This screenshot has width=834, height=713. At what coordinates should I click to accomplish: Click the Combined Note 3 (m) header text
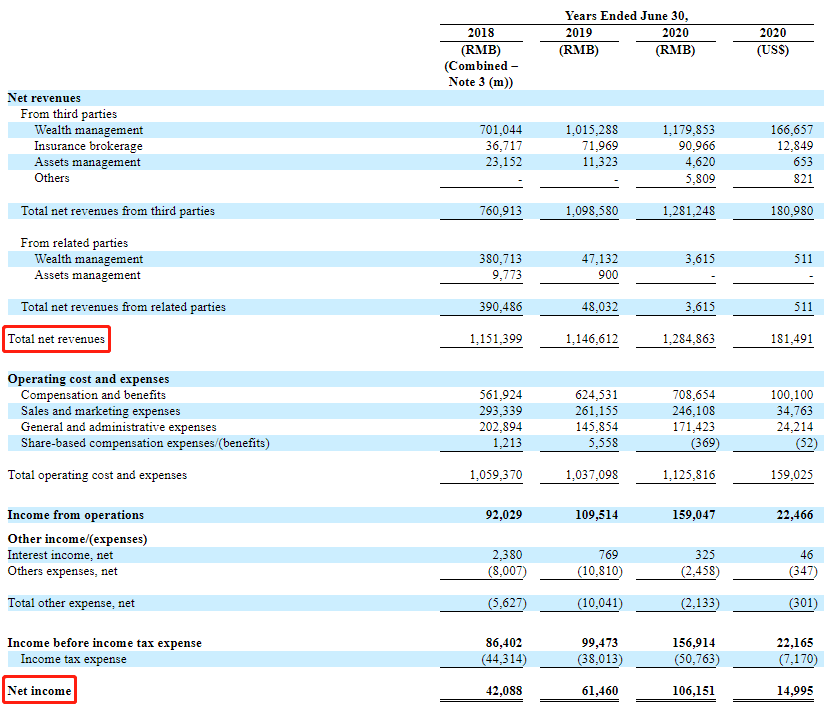480,74
